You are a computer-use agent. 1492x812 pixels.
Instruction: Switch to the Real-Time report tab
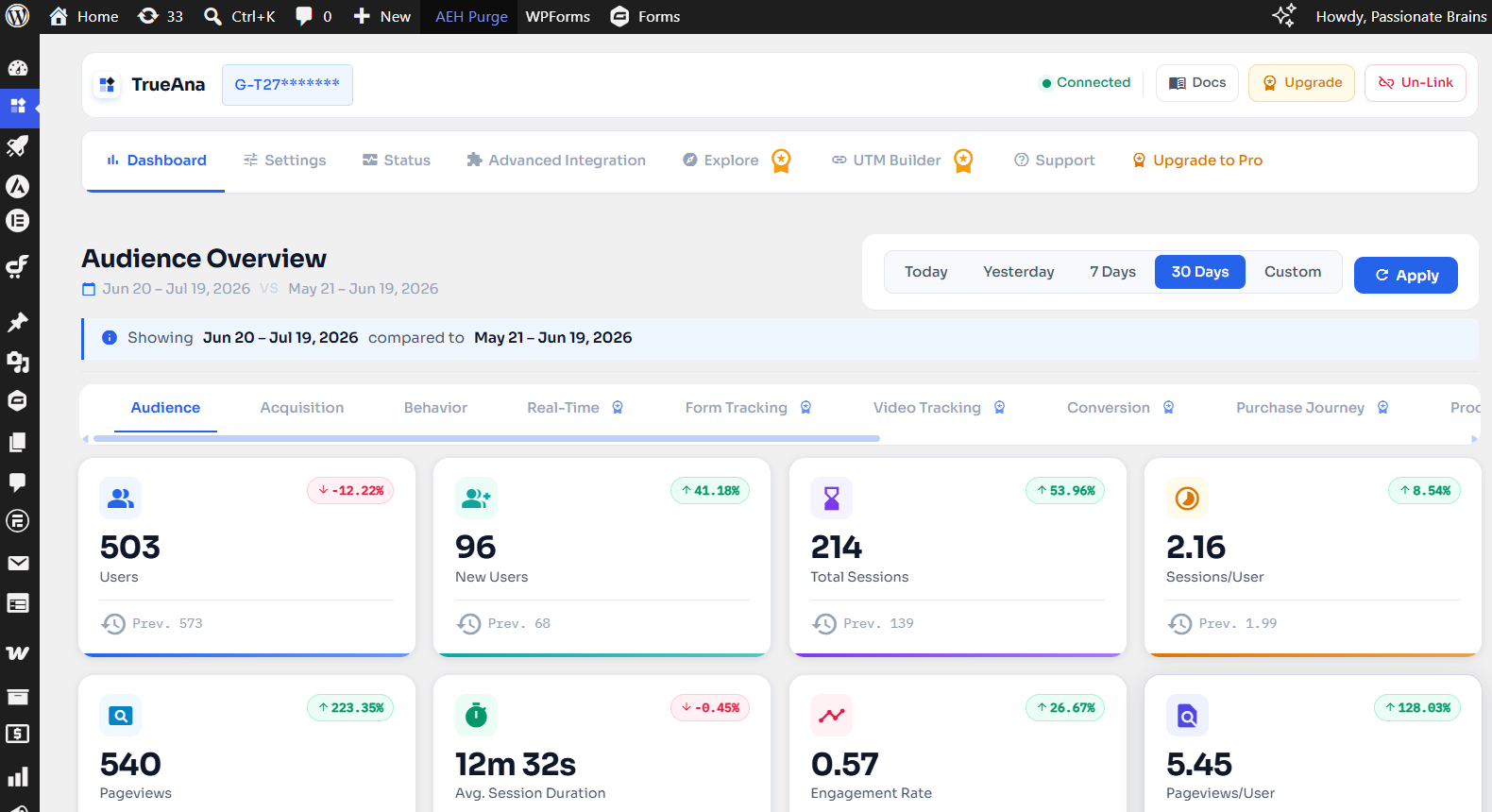coord(575,408)
